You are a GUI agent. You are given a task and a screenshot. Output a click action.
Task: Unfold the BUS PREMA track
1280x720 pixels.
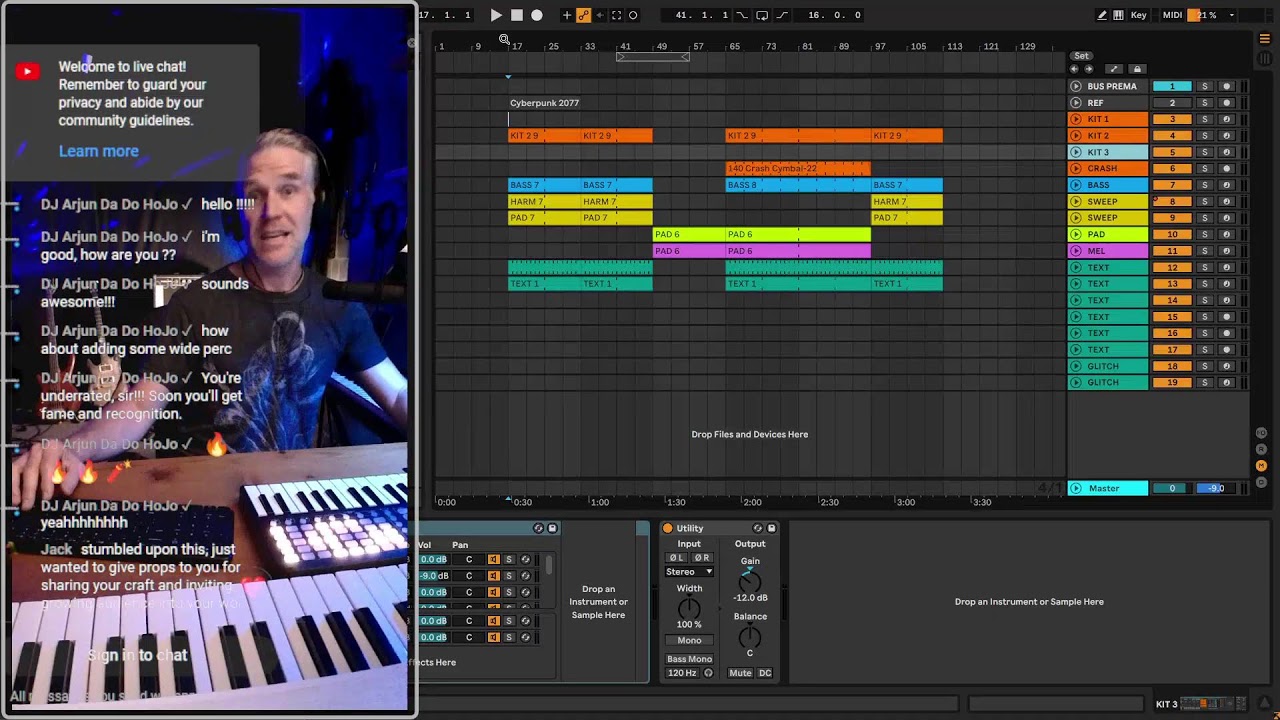tap(1076, 86)
